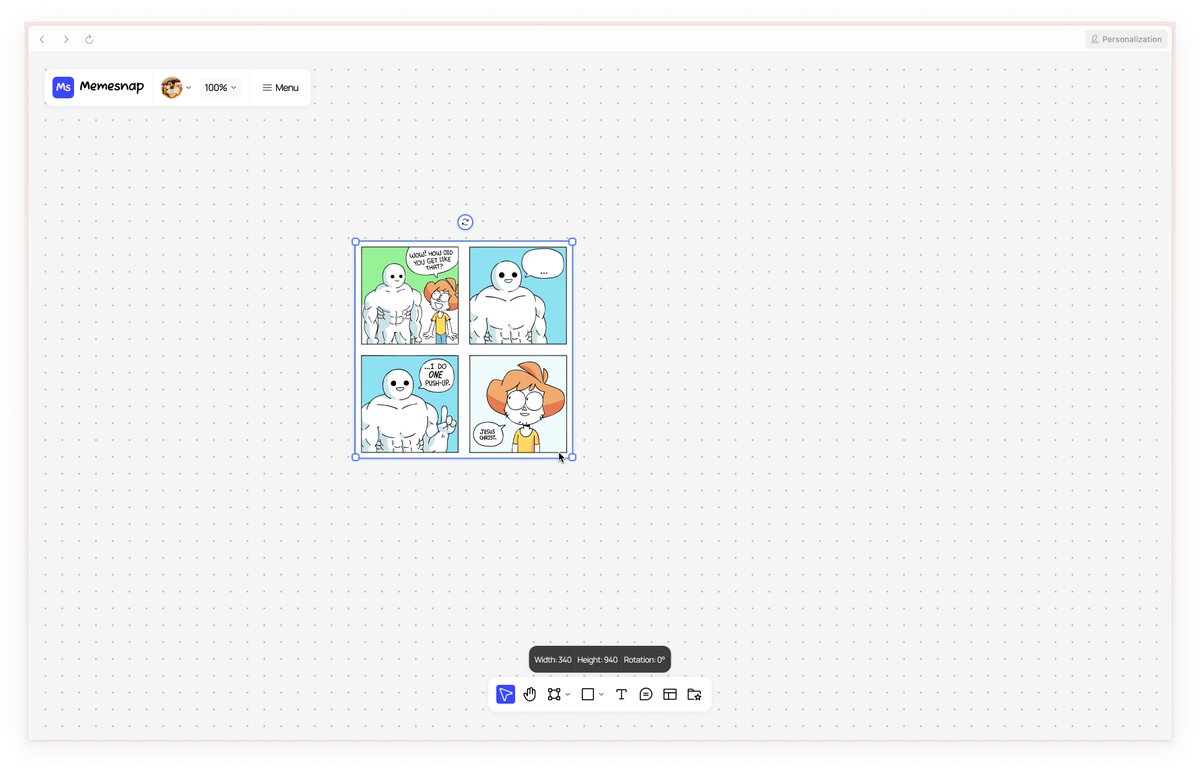Go forward with the right arrow
The width and height of the screenshot is (1200, 771).
point(66,40)
